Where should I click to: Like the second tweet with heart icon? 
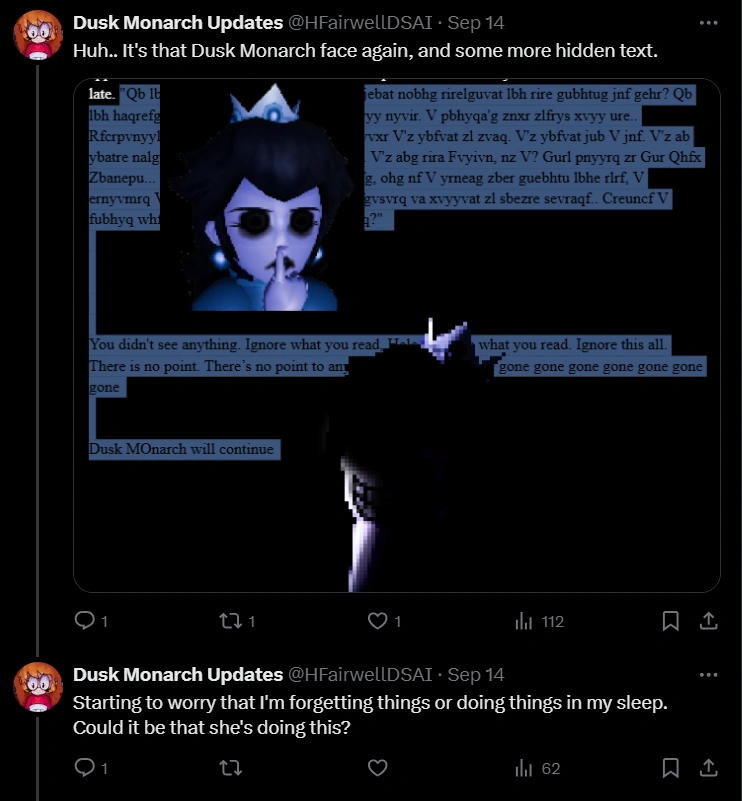(x=377, y=768)
